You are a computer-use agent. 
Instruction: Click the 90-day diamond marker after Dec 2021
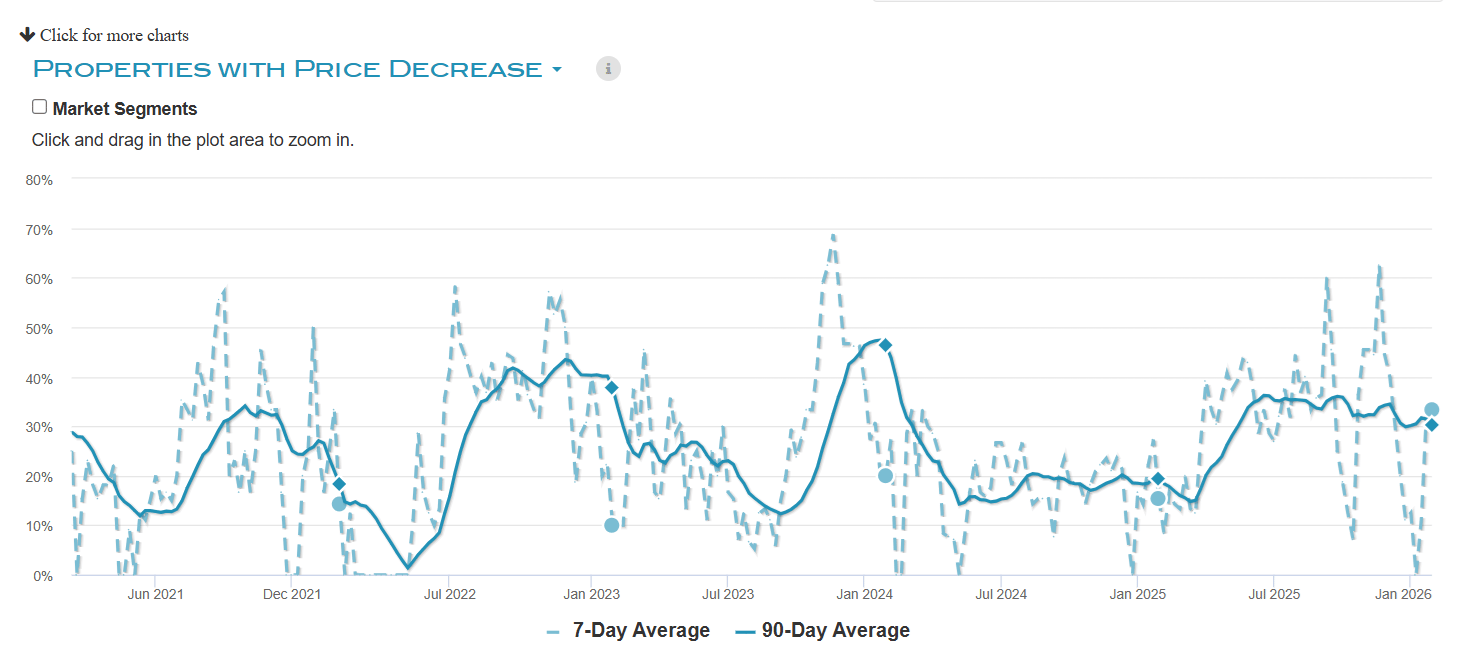pos(339,484)
